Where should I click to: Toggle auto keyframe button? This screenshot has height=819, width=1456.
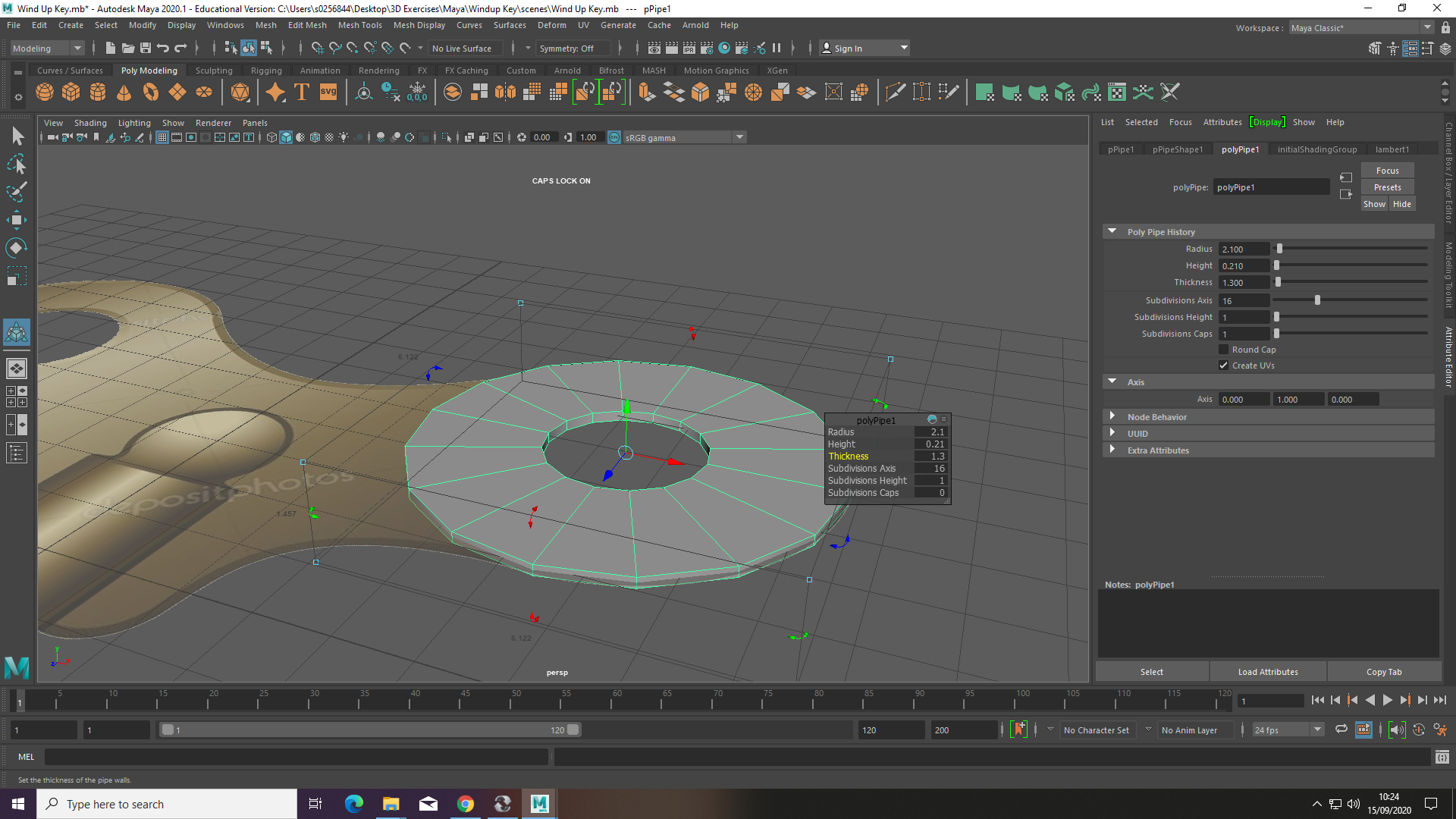1019,730
